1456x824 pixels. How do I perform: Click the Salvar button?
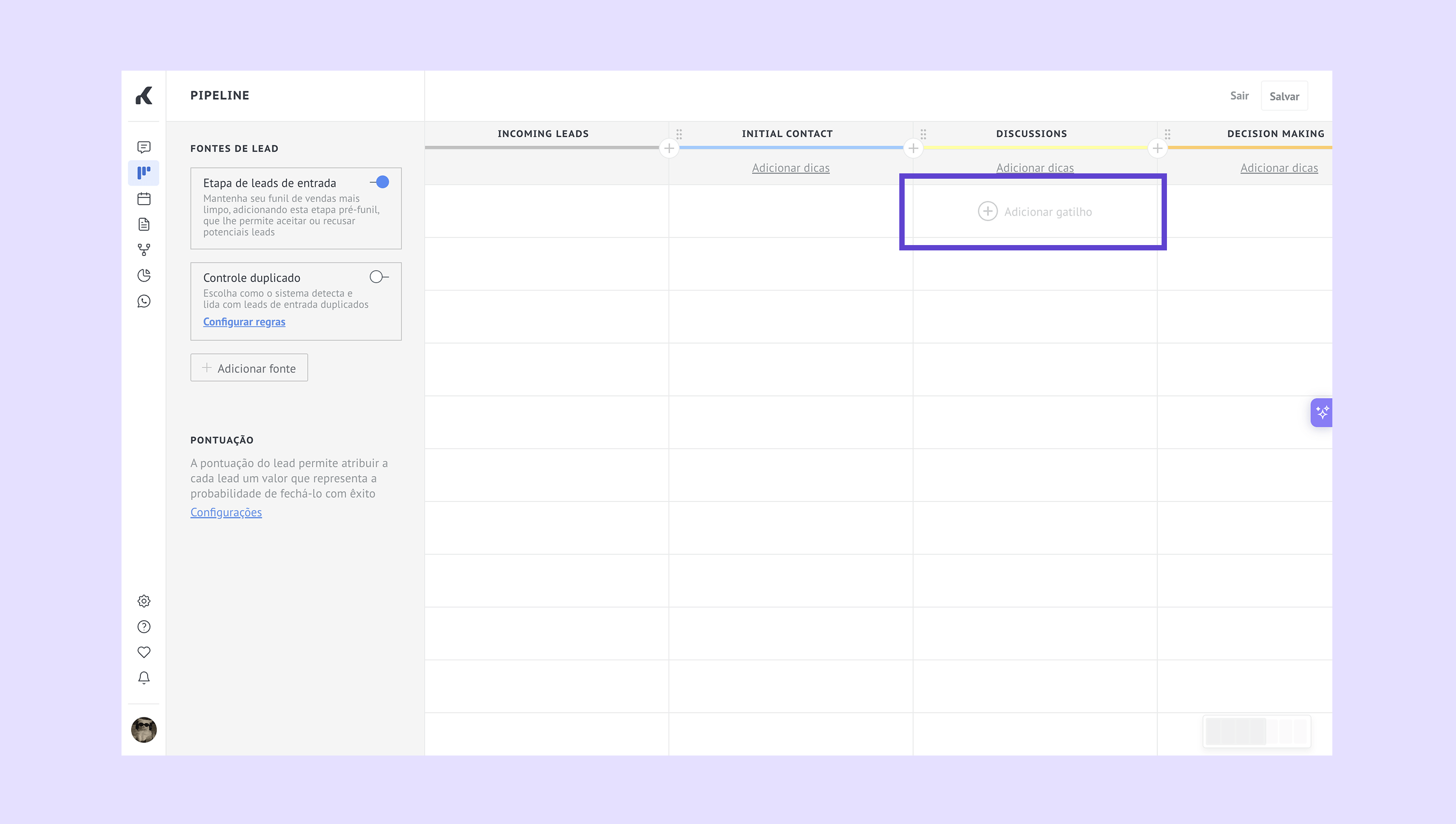click(x=1284, y=96)
